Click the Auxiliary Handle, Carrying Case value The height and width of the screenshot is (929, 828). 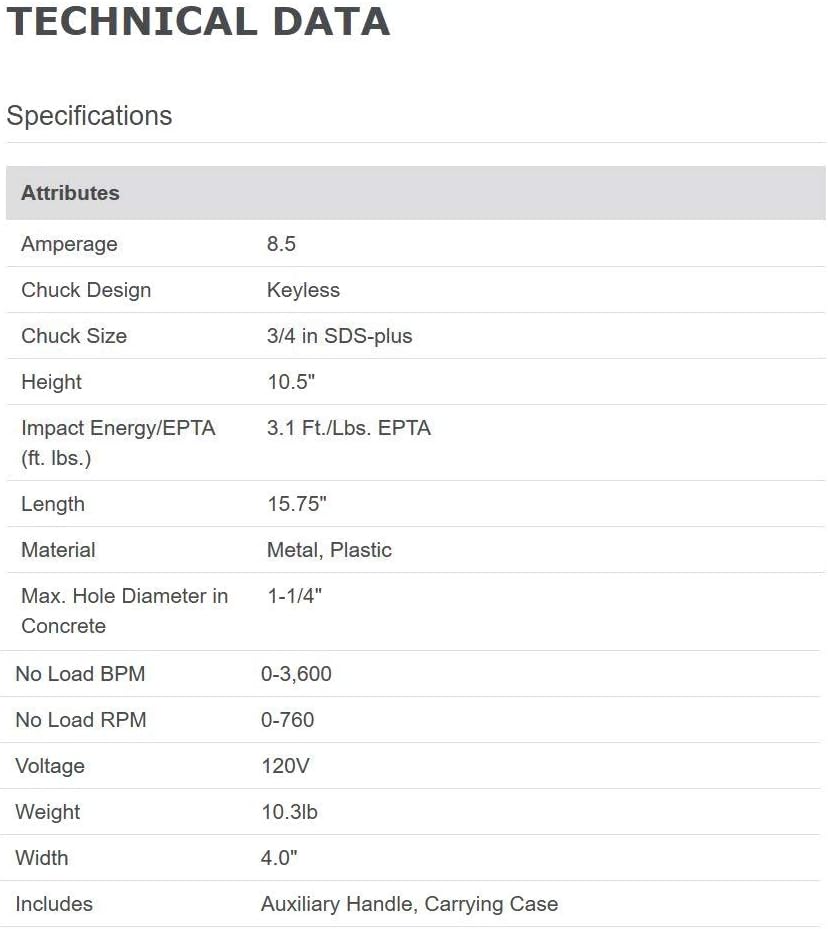[x=409, y=904]
